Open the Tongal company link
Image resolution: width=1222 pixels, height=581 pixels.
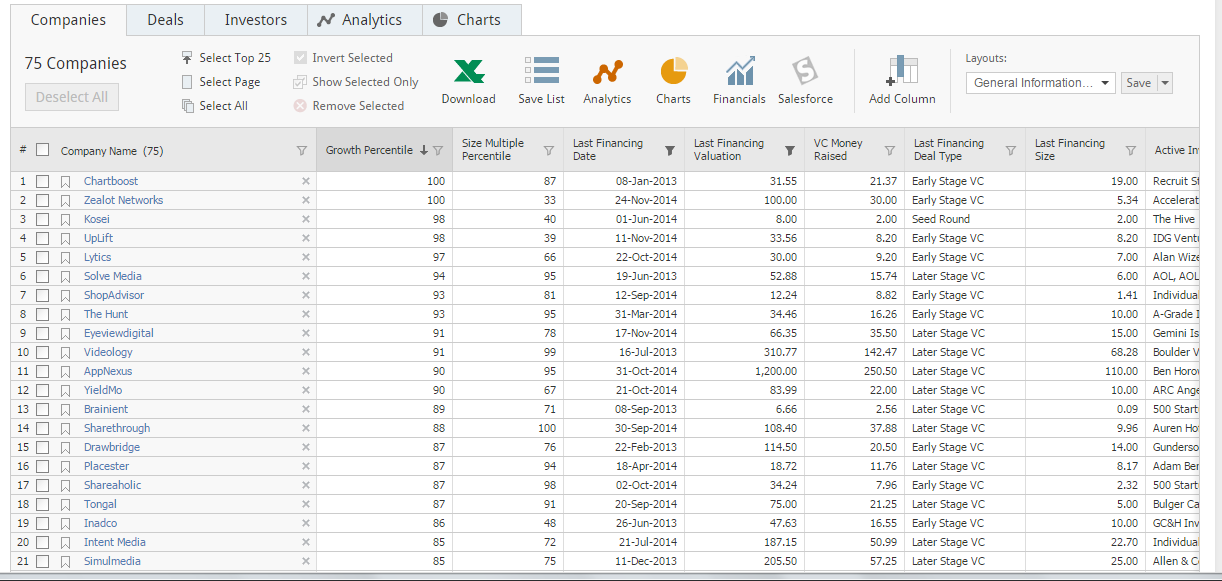pyautogui.click(x=100, y=505)
